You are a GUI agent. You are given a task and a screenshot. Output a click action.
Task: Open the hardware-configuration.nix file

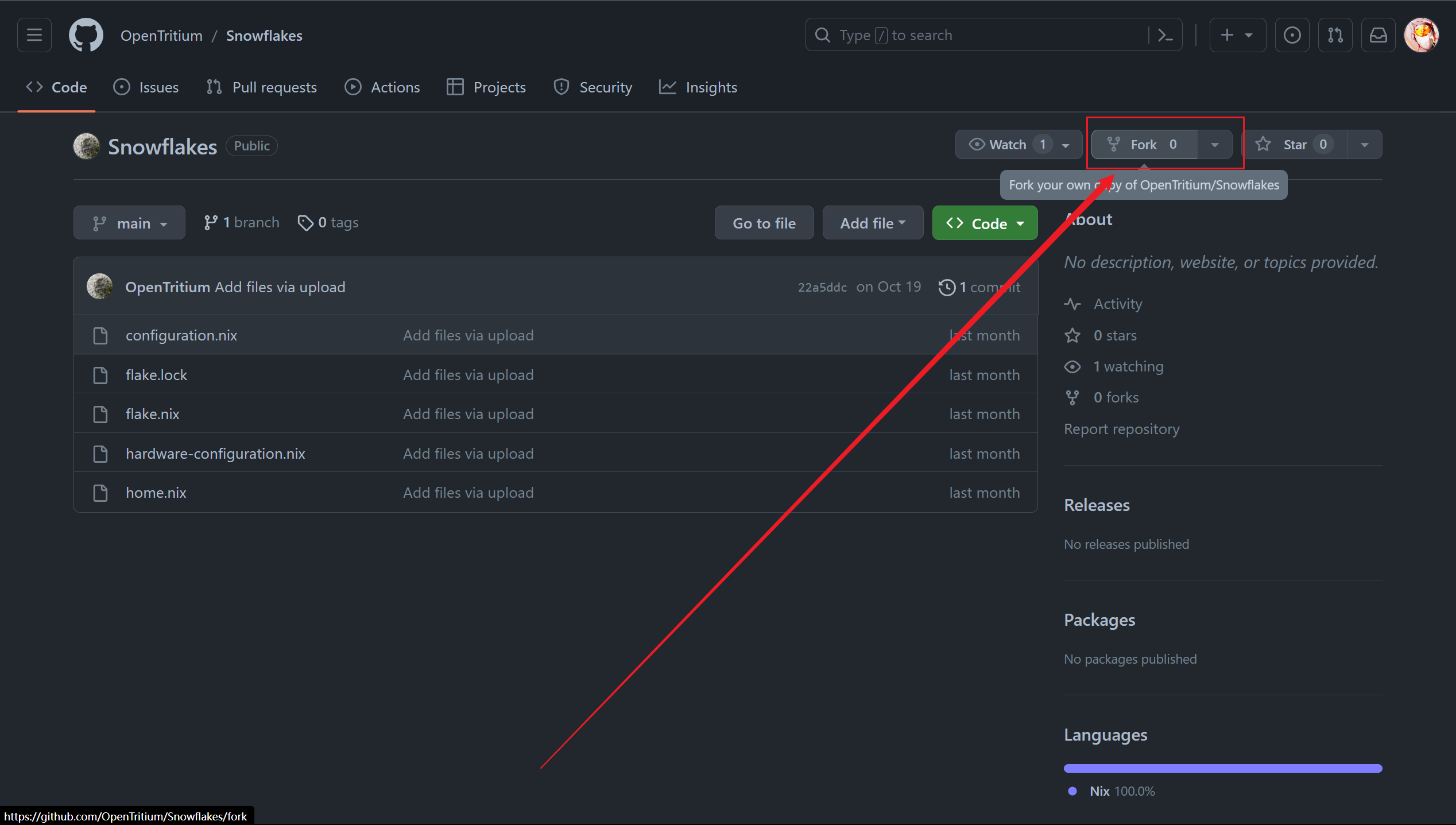tap(215, 454)
